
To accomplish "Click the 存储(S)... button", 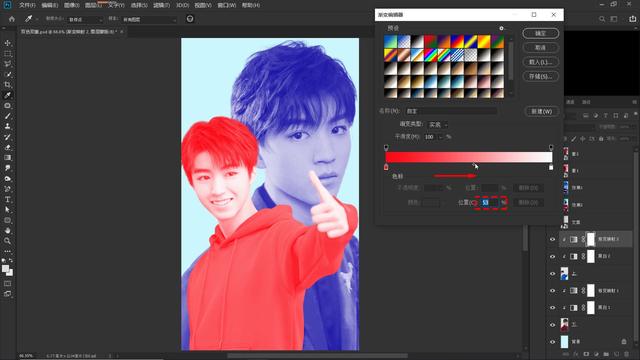I will point(540,76).
